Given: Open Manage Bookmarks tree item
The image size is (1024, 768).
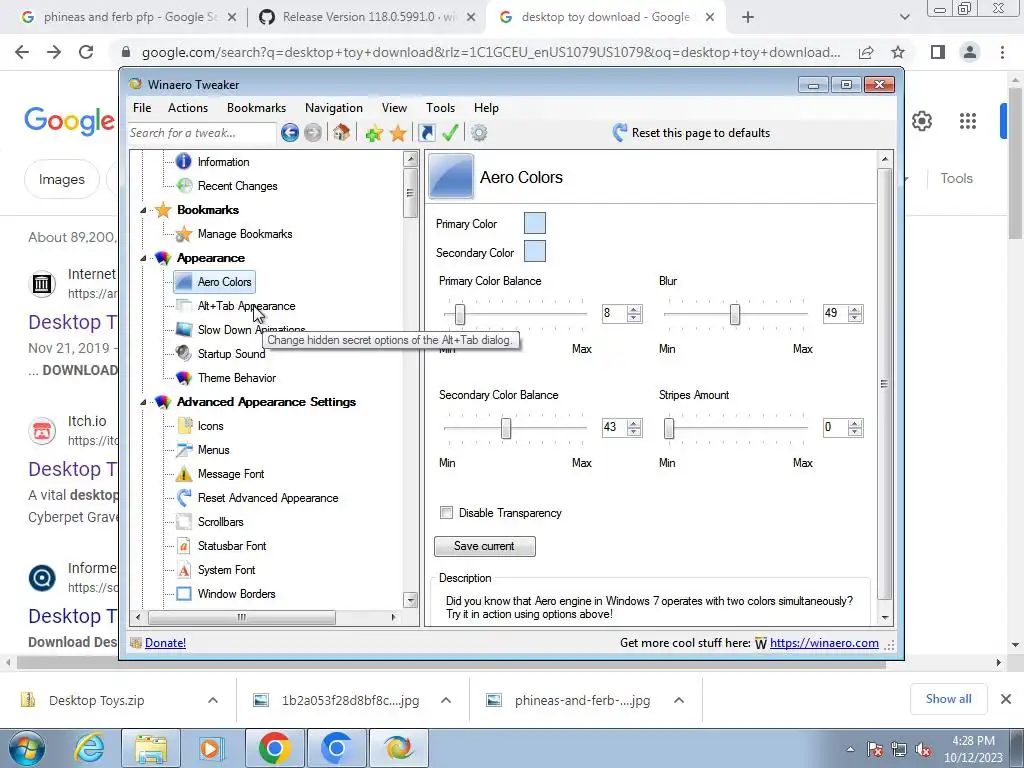Looking at the screenshot, I should 245,234.
